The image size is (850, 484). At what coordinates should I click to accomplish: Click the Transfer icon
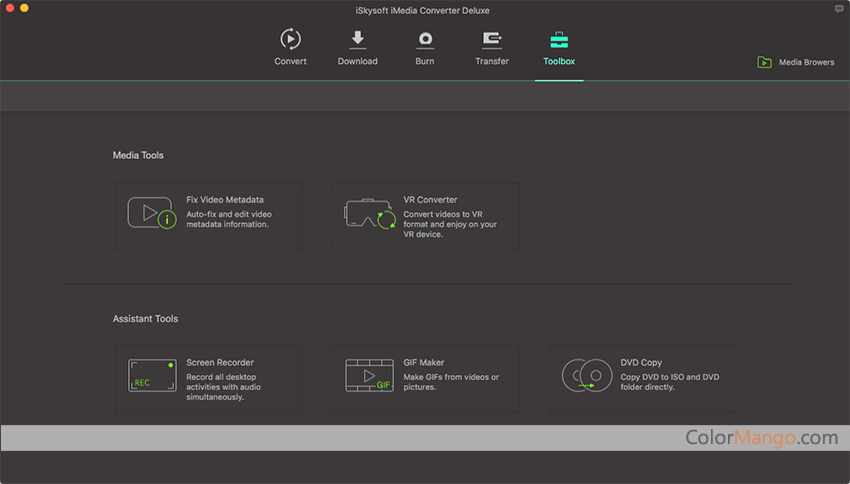pyautogui.click(x=492, y=40)
